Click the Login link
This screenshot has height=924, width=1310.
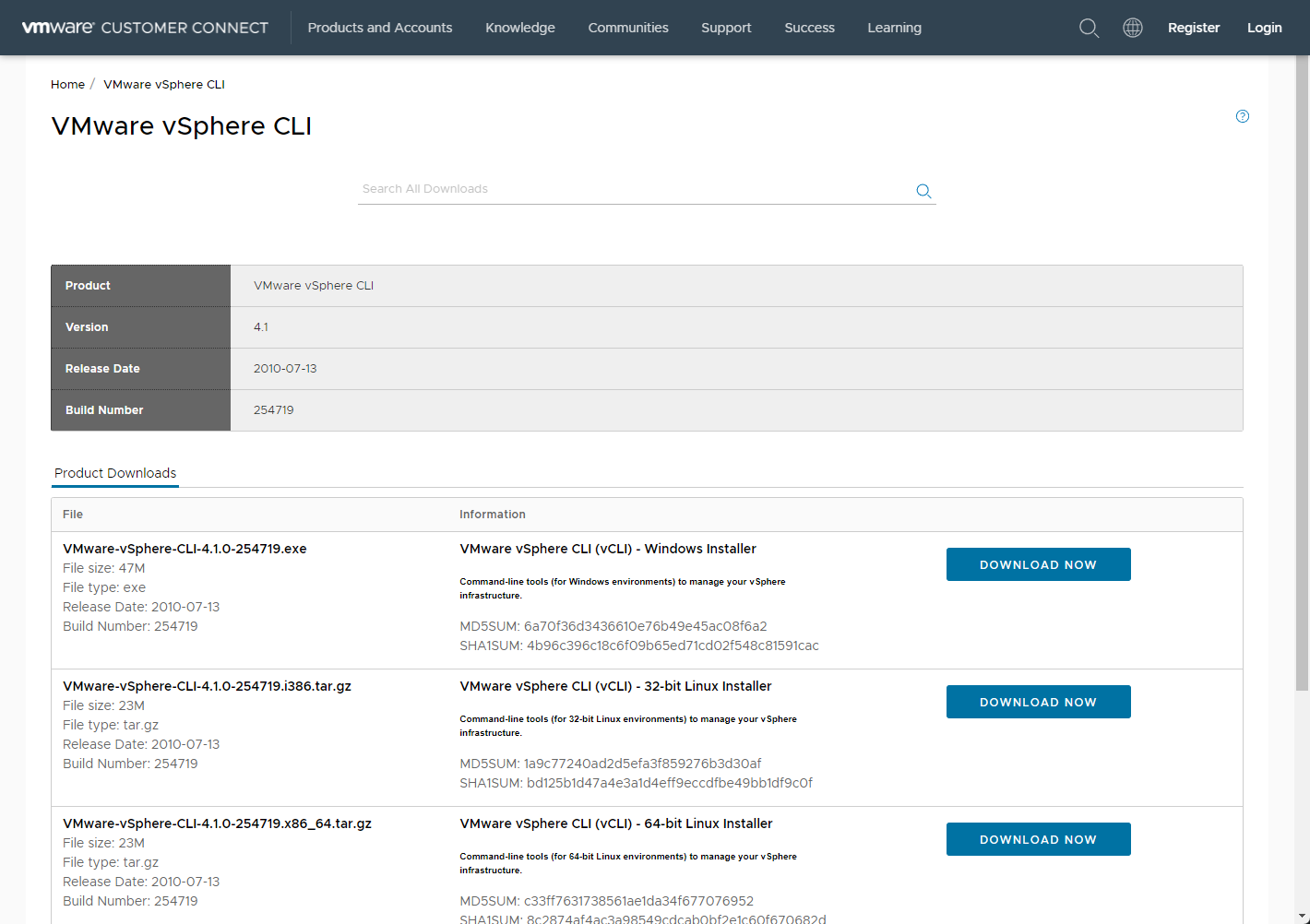coord(1264,28)
